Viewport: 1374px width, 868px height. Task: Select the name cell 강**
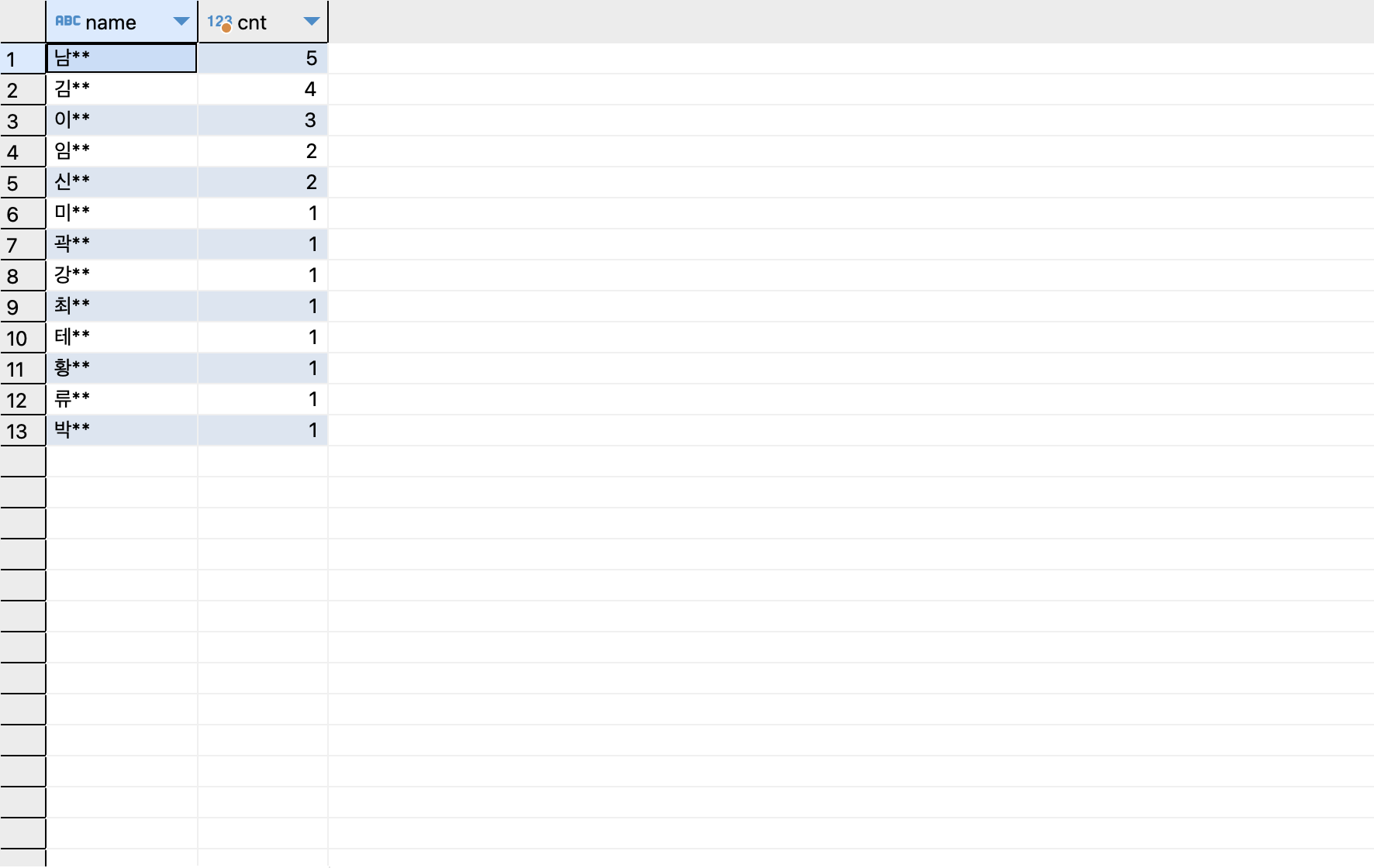122,275
